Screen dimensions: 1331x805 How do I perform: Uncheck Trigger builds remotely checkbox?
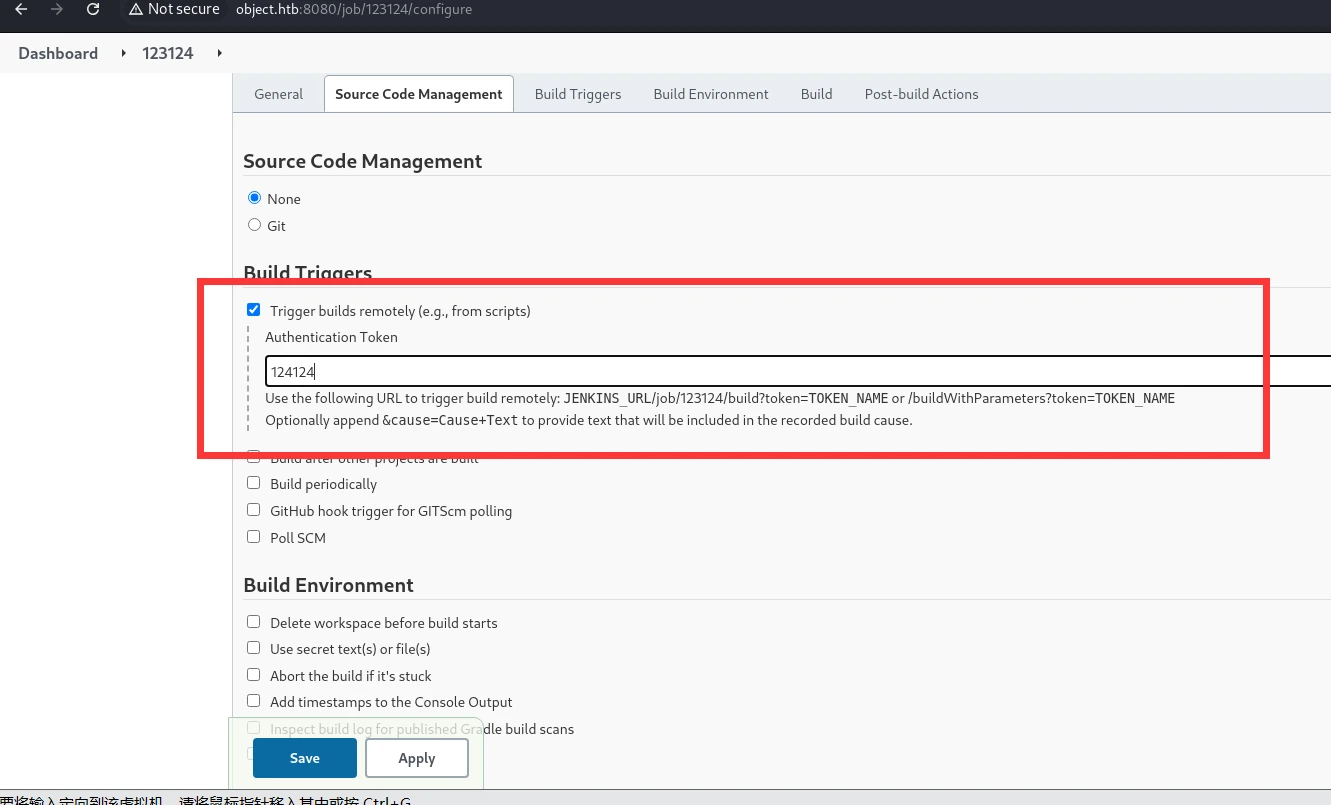[x=254, y=310]
